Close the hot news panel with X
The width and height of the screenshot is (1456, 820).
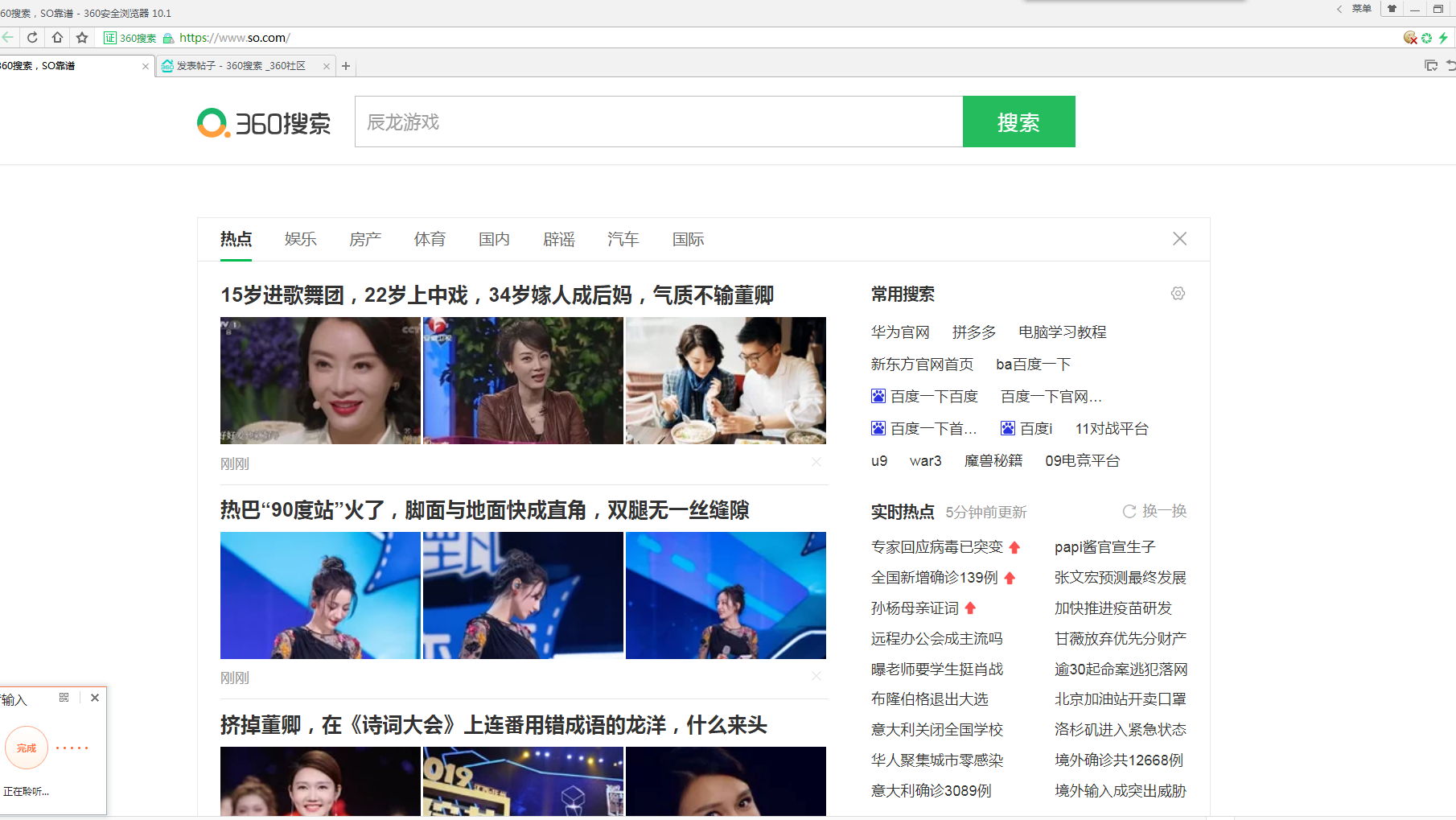(1179, 239)
